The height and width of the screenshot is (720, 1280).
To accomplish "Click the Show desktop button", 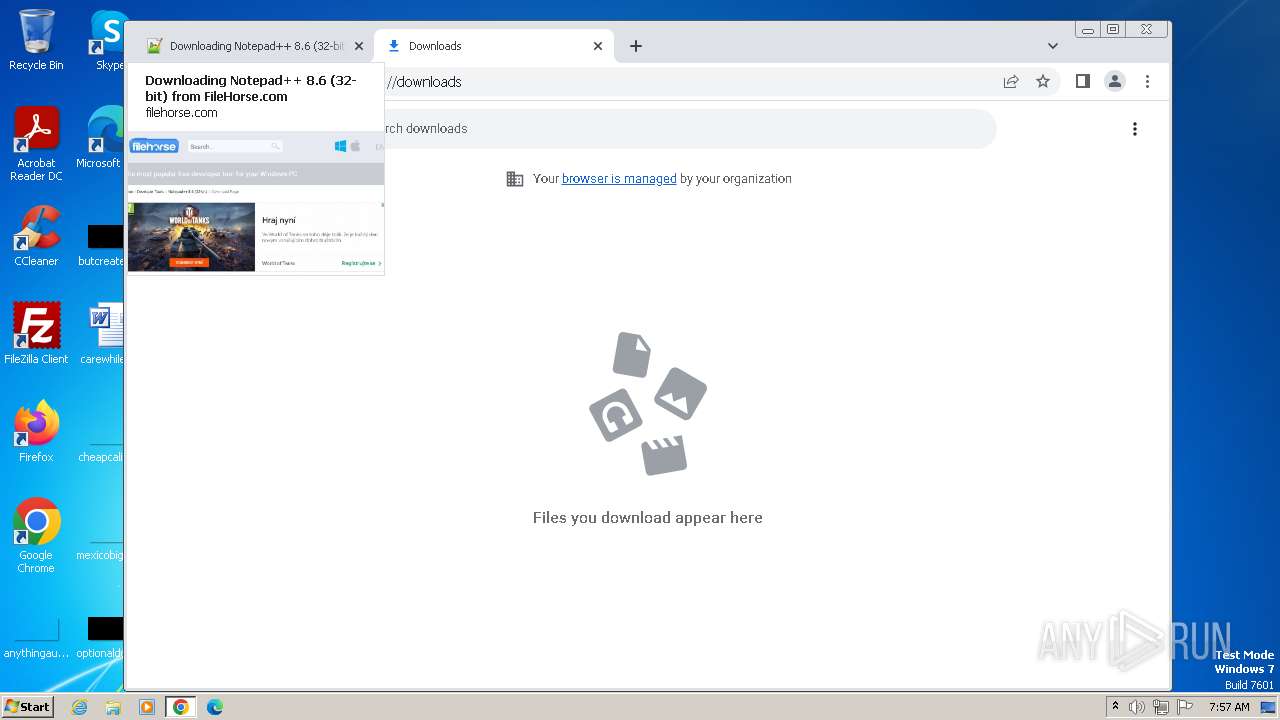I will [x=1270, y=707].
